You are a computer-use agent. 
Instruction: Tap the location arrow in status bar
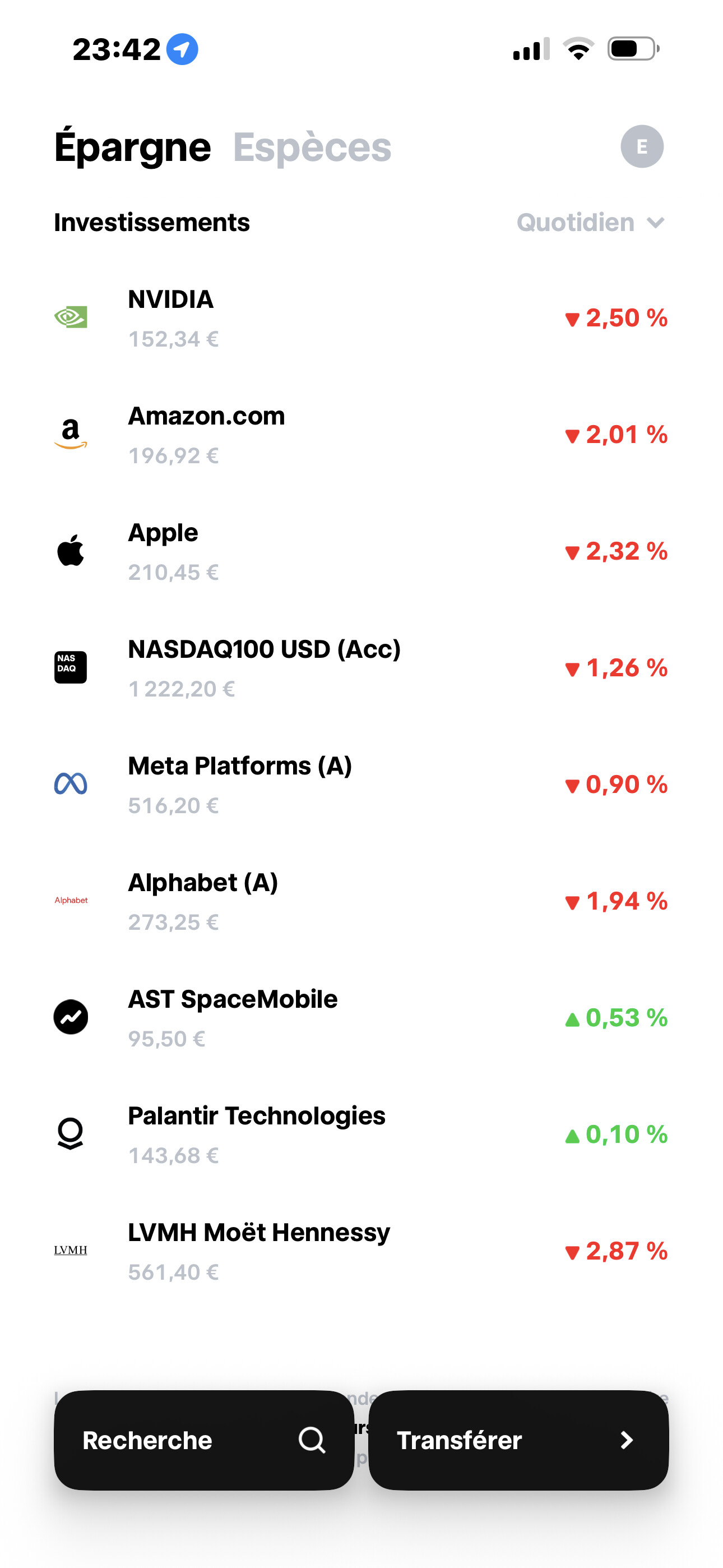(183, 49)
